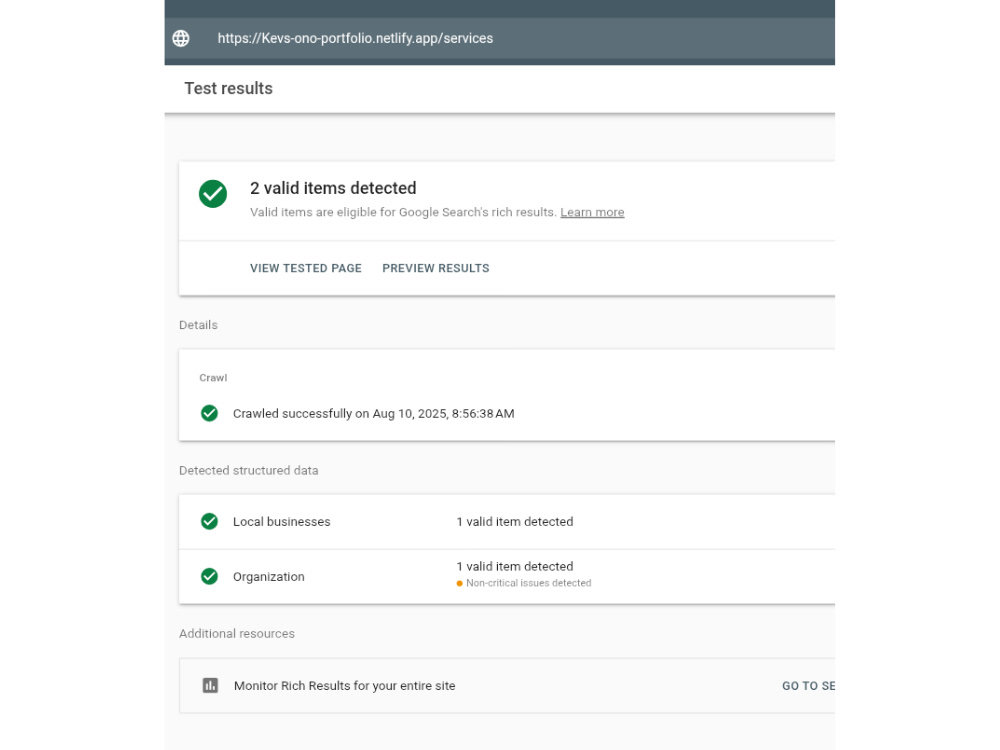Click the globe icon beside the URL
This screenshot has width=1000, height=750.
[181, 38]
